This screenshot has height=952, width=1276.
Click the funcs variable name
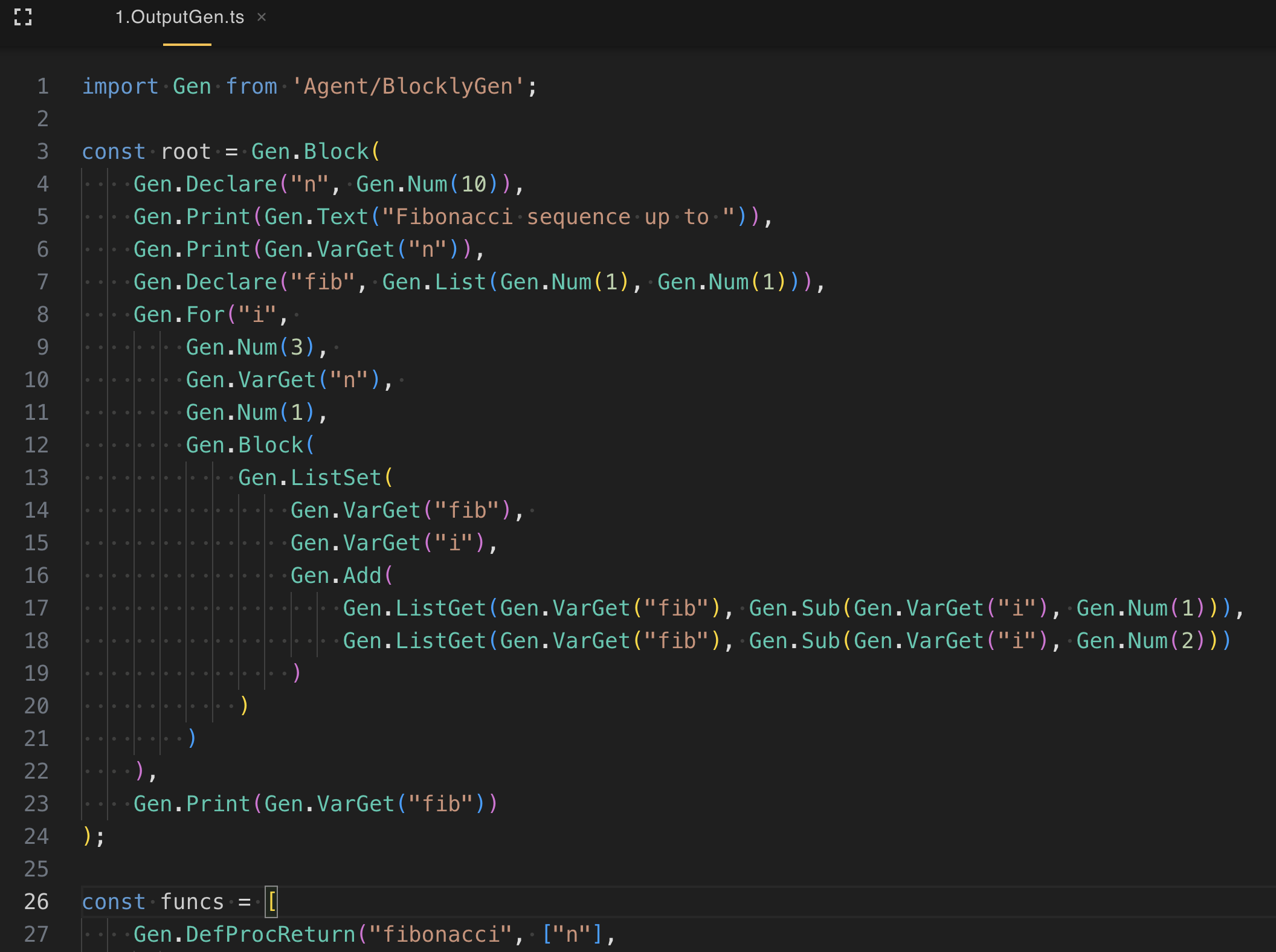192,901
